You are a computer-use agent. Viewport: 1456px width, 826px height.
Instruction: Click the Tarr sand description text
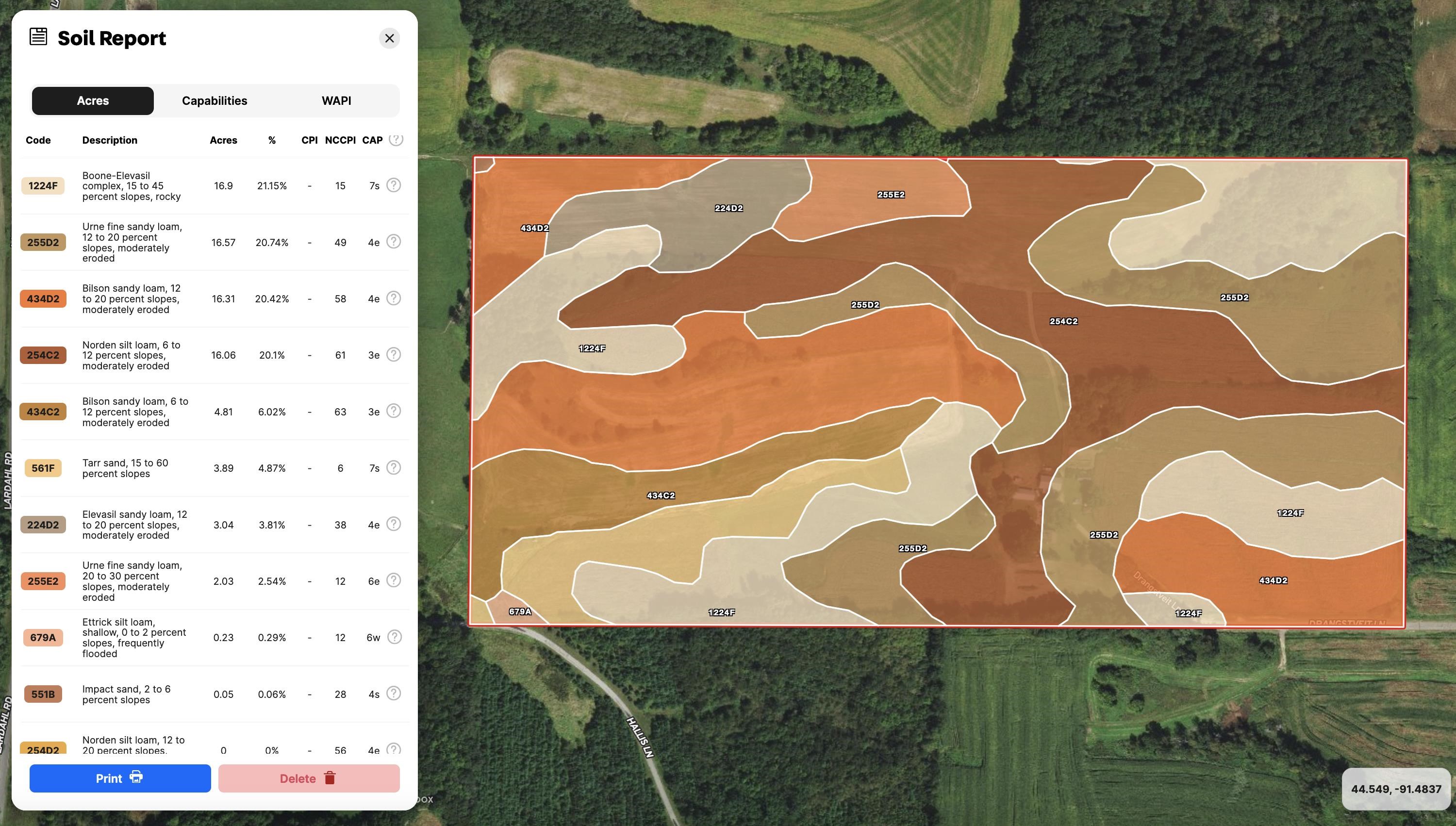click(x=125, y=468)
